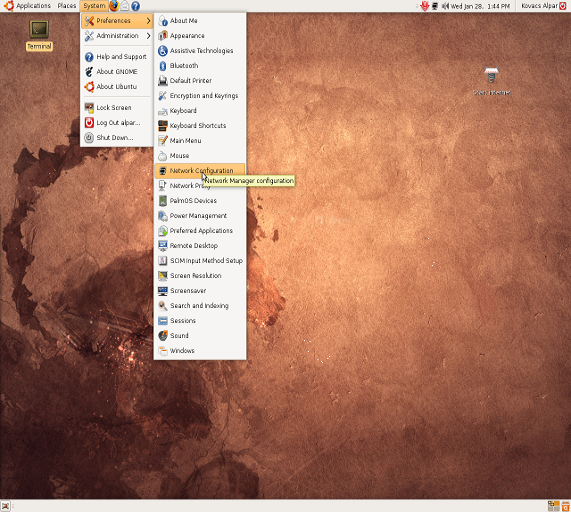
Task: Select Network Configuration from Preferences
Action: point(200,170)
